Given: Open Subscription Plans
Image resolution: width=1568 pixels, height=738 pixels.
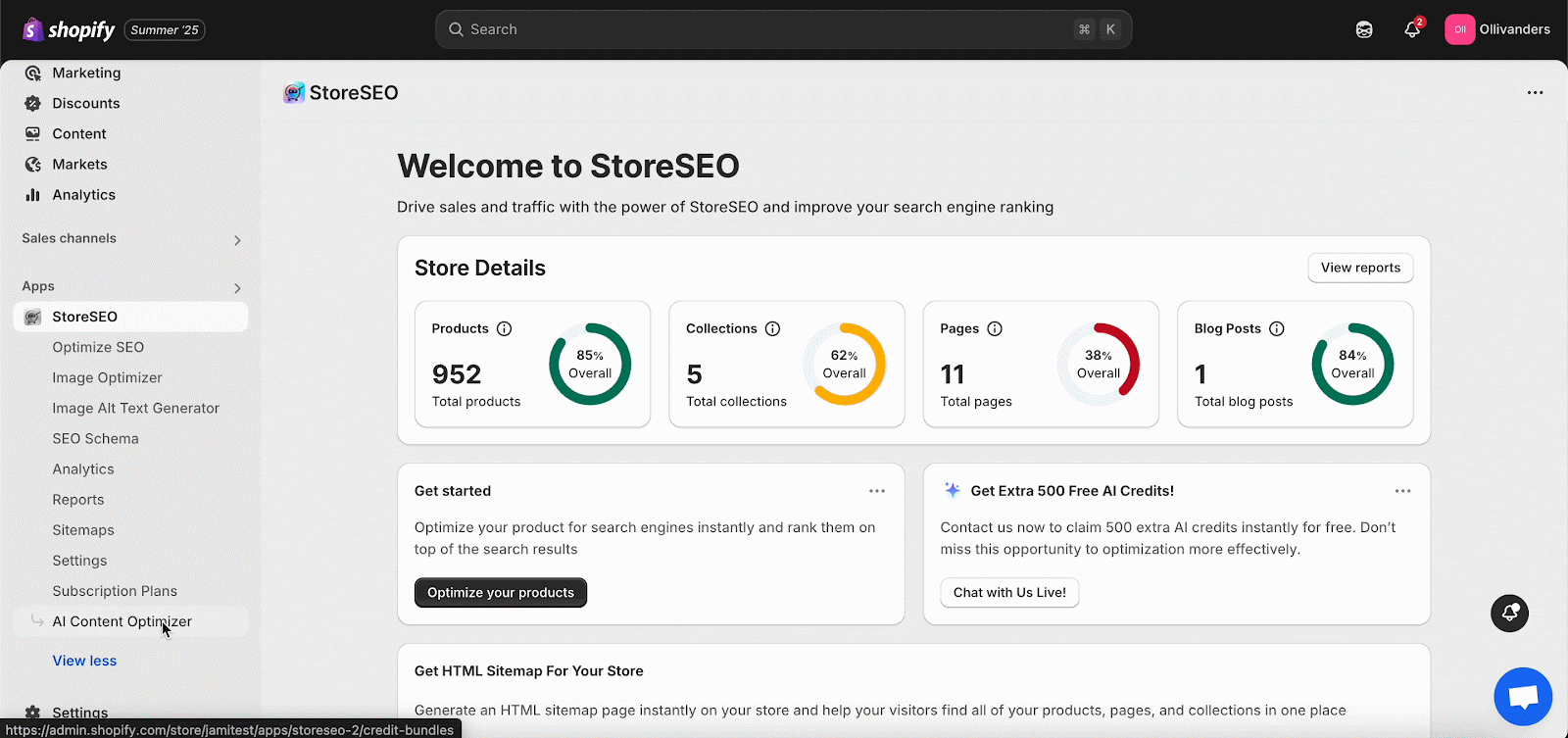Looking at the screenshot, I should click(x=115, y=591).
